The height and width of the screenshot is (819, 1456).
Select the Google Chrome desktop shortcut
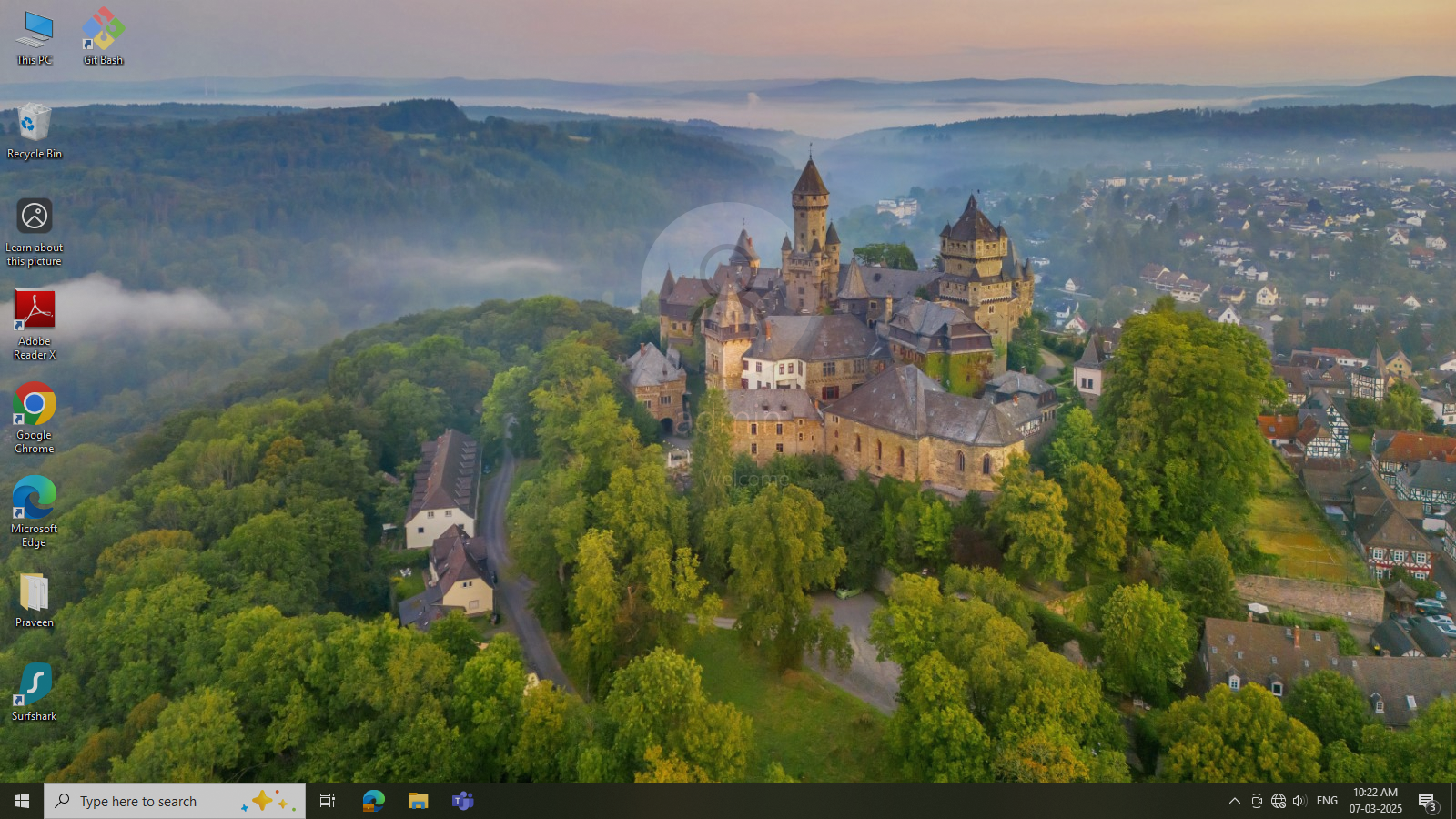tap(35, 418)
